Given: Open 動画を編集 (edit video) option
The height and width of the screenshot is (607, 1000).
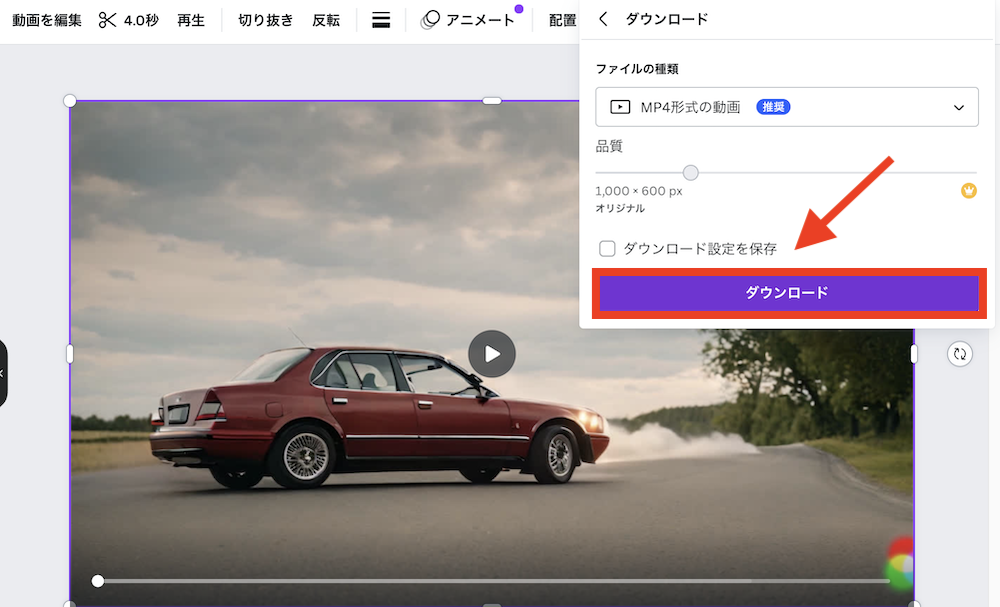Looking at the screenshot, I should tap(47, 20).
